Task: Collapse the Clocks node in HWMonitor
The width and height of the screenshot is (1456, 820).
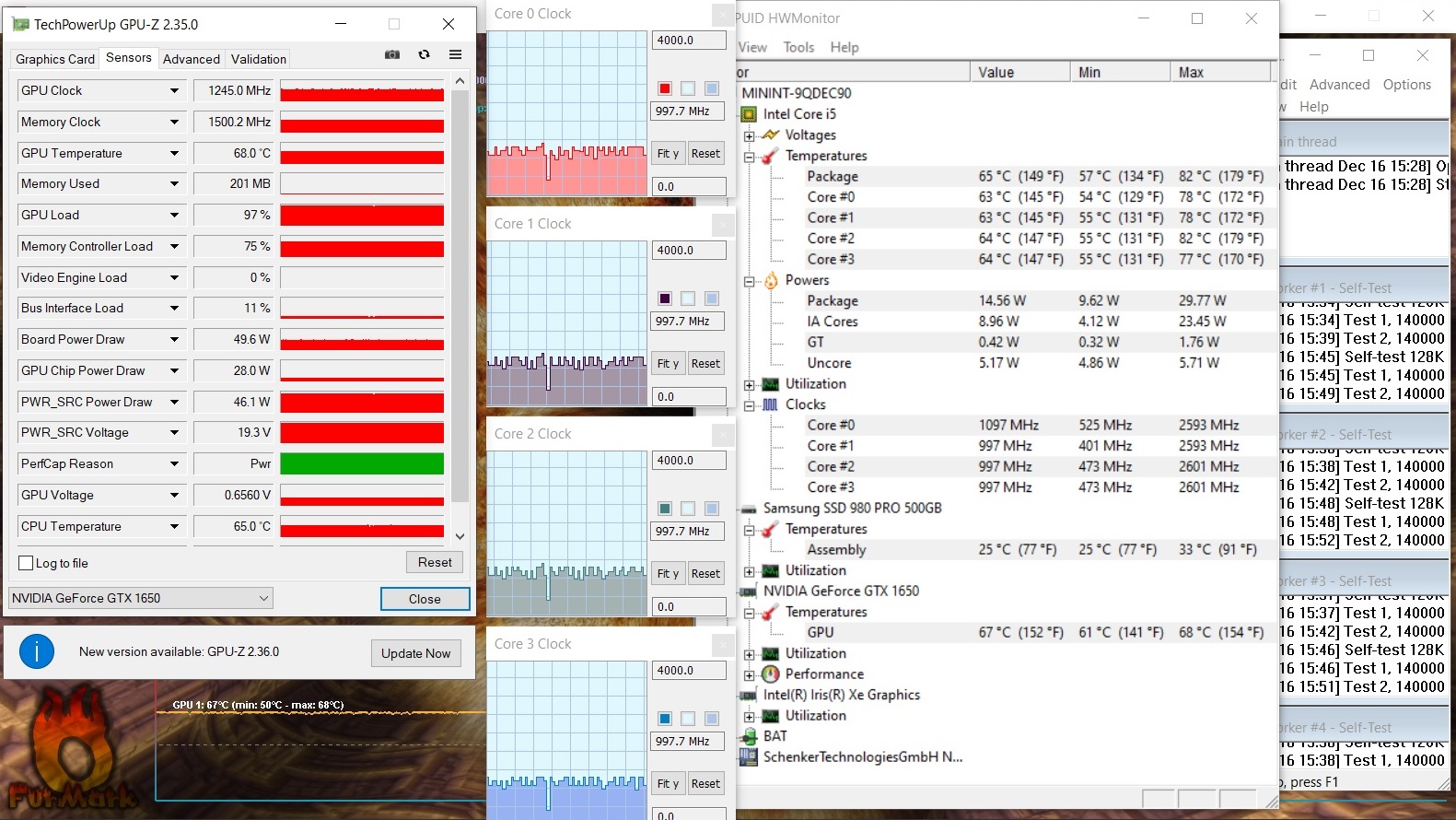Action: tap(749, 405)
